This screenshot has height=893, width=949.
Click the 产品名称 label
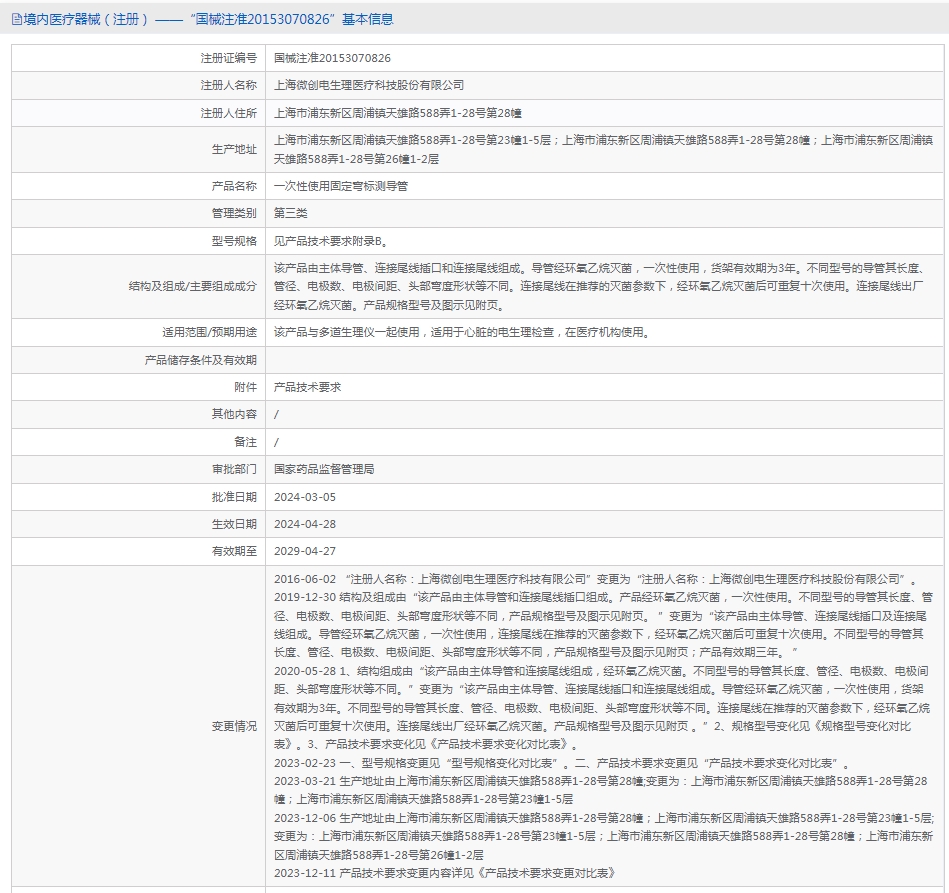(234, 186)
